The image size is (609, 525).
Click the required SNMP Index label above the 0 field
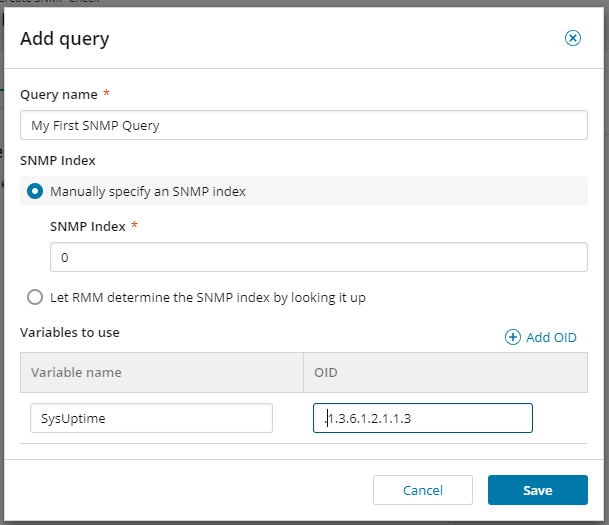click(x=88, y=226)
